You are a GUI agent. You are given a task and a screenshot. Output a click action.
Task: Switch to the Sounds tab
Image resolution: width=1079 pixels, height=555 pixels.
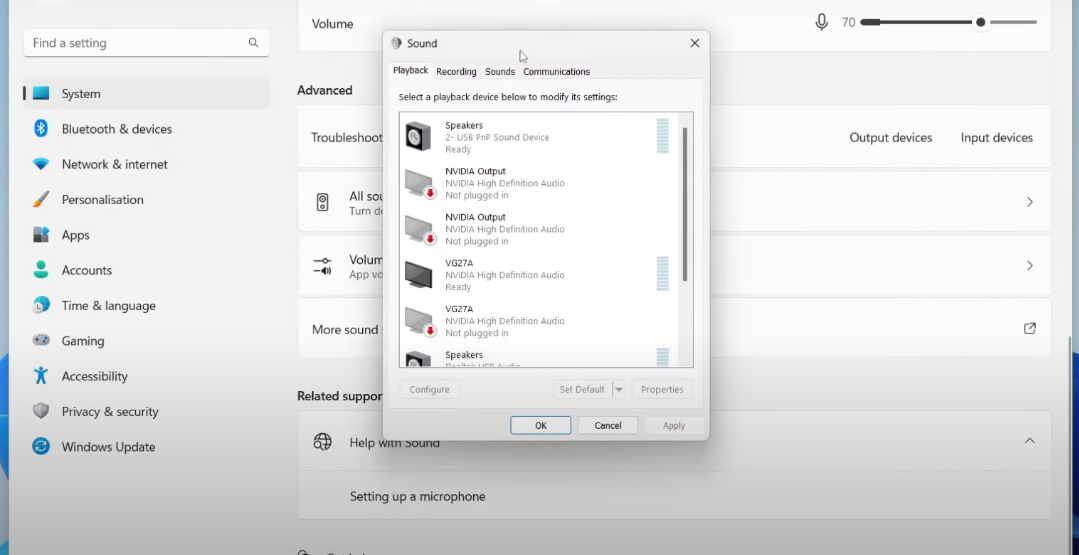[500, 72]
